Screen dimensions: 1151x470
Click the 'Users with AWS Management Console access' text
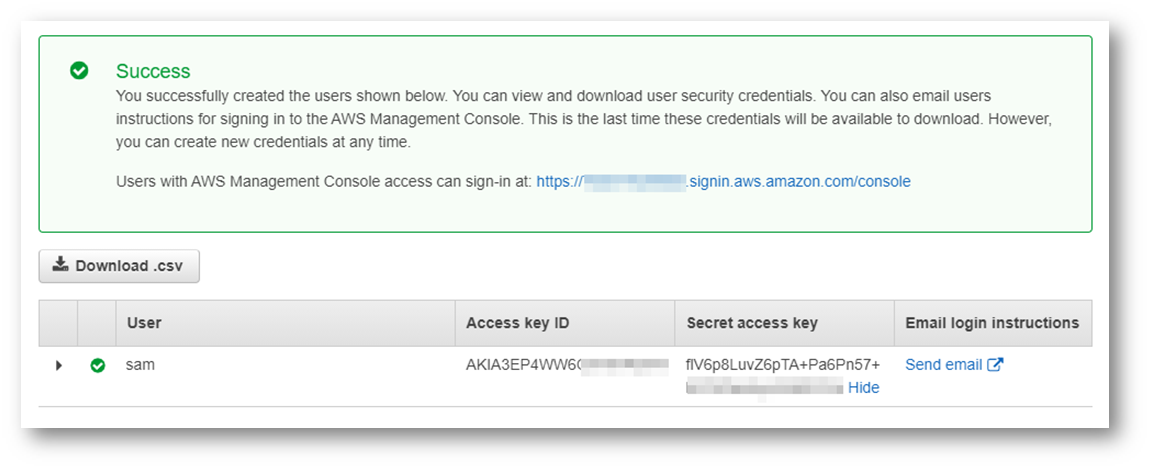pyautogui.click(x=324, y=182)
